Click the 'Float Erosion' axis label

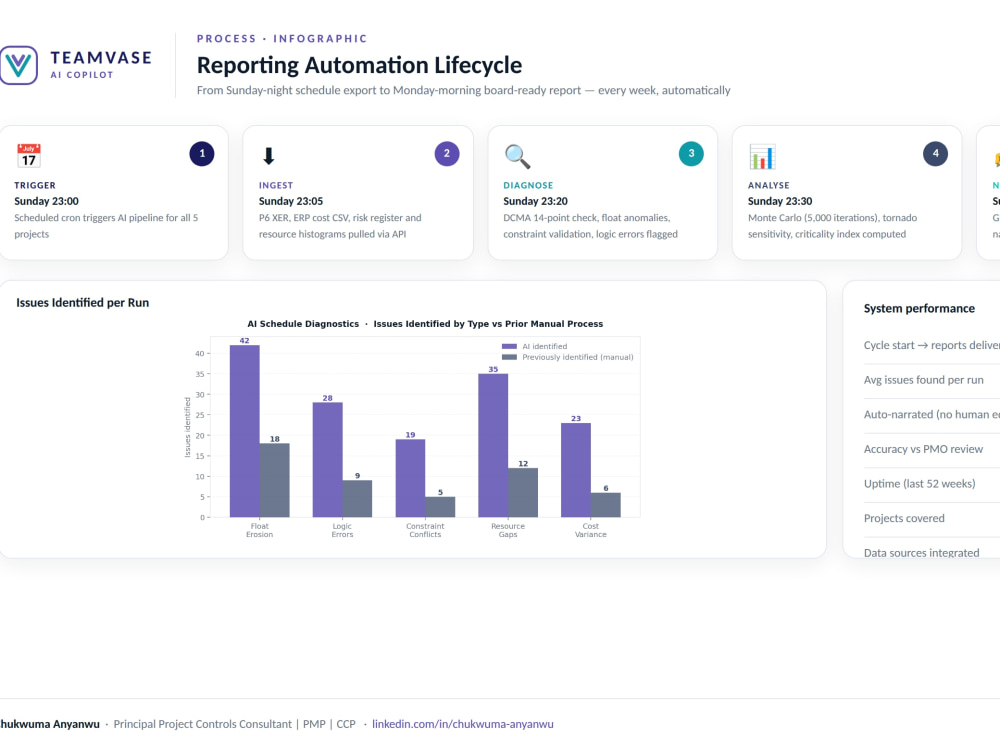260,531
